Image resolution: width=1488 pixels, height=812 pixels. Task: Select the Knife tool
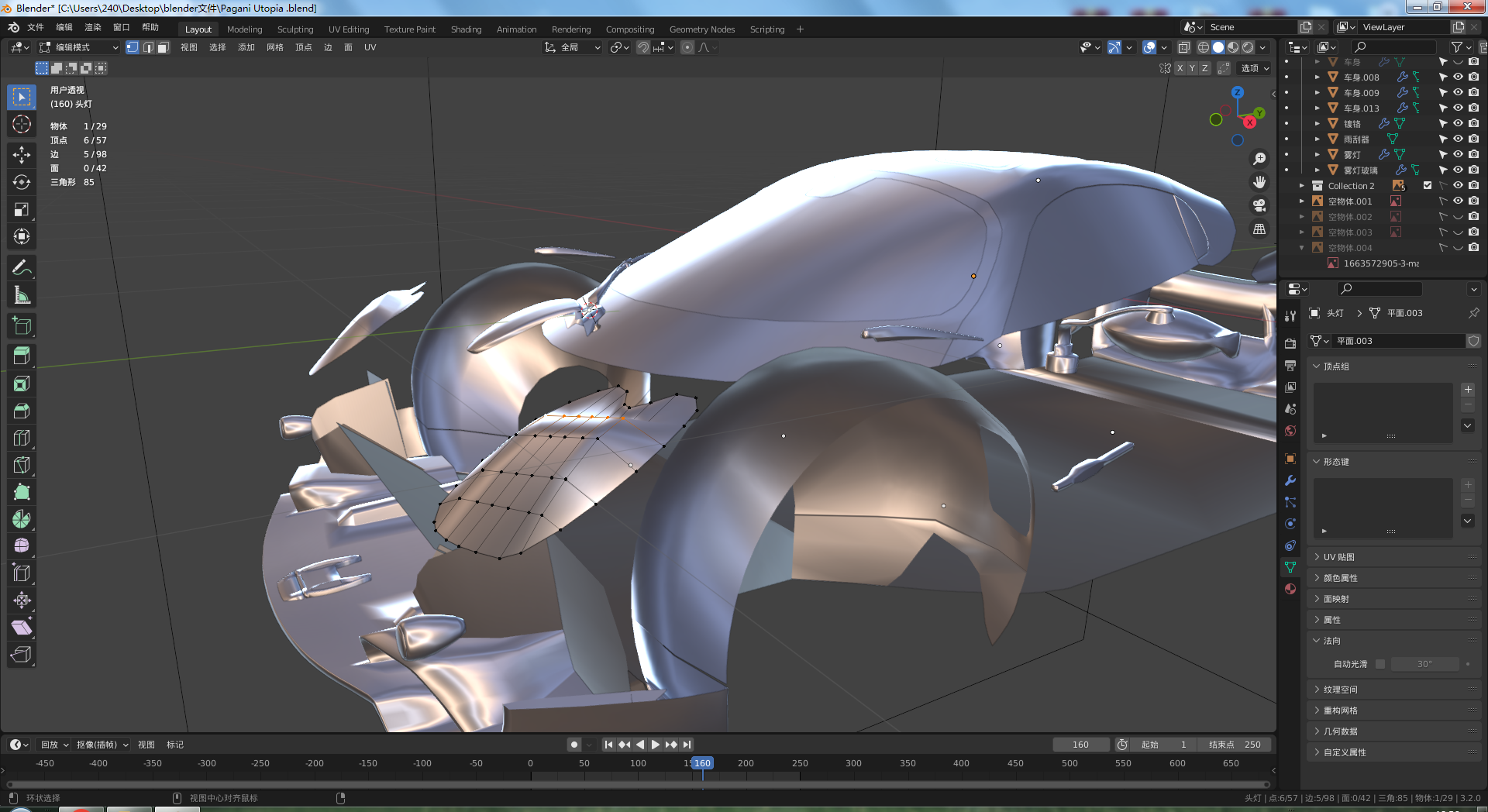(x=22, y=465)
